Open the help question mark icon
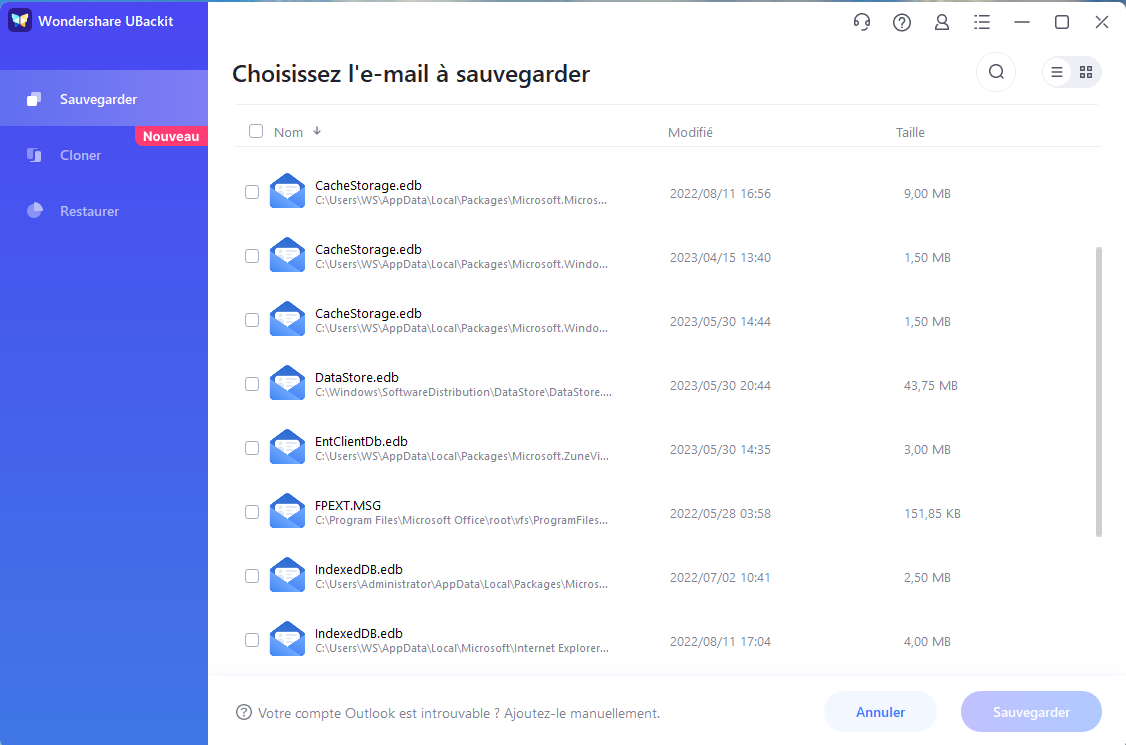The height and width of the screenshot is (745, 1126). pos(902,22)
